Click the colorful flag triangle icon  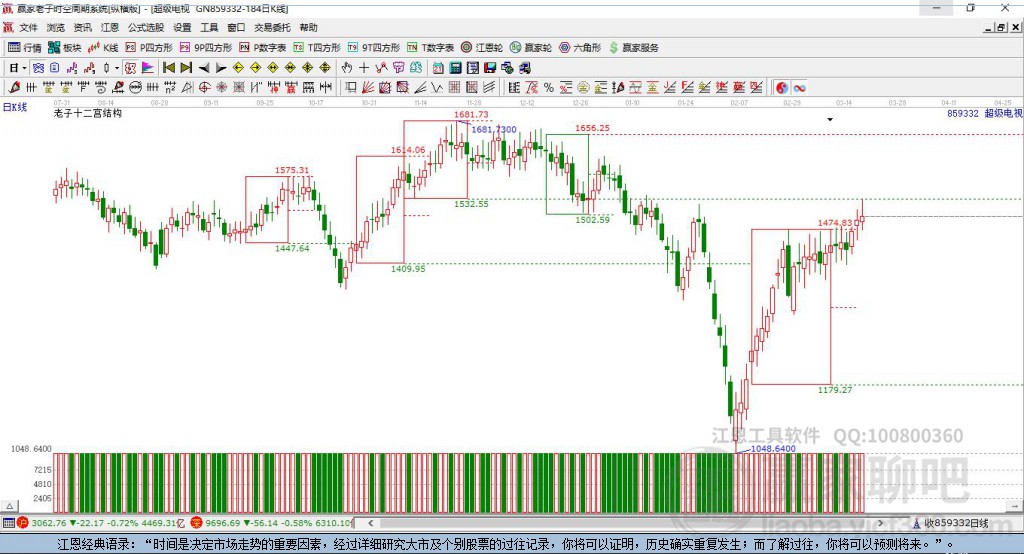[x=148, y=68]
